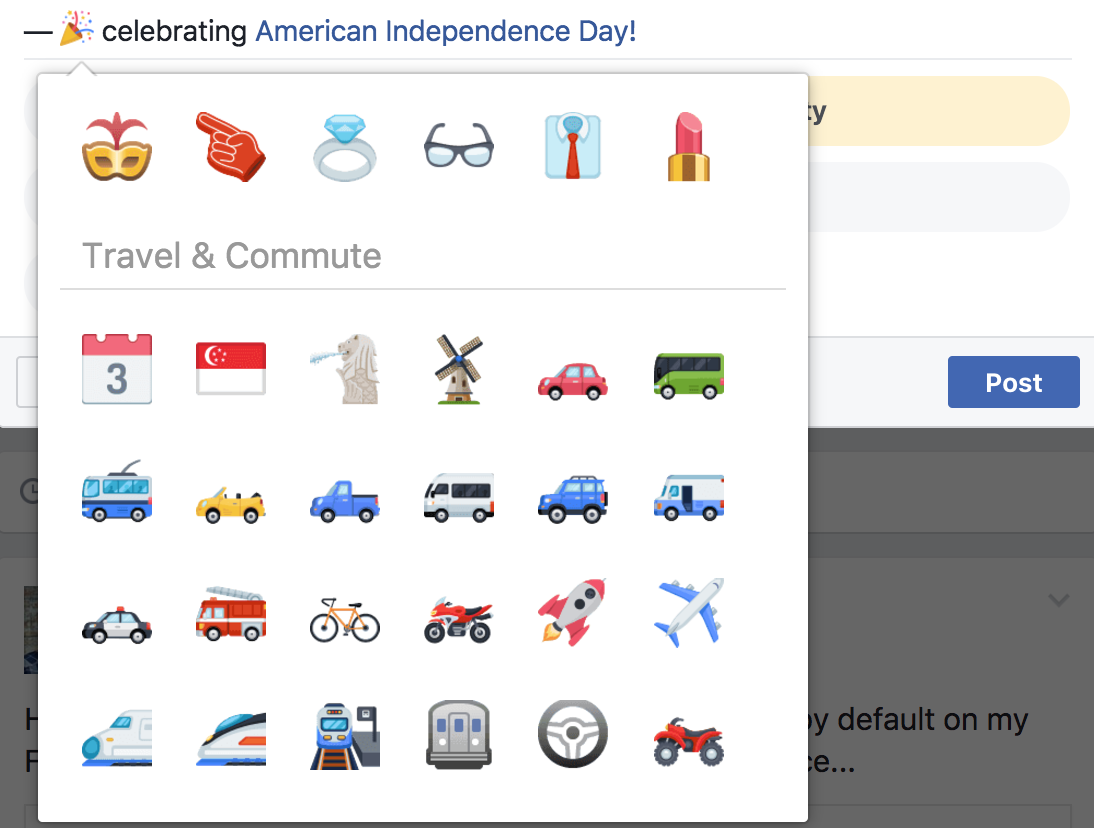Viewport: 1094px width, 828px height.
Task: Open the American Independence Day link
Action: click(446, 31)
